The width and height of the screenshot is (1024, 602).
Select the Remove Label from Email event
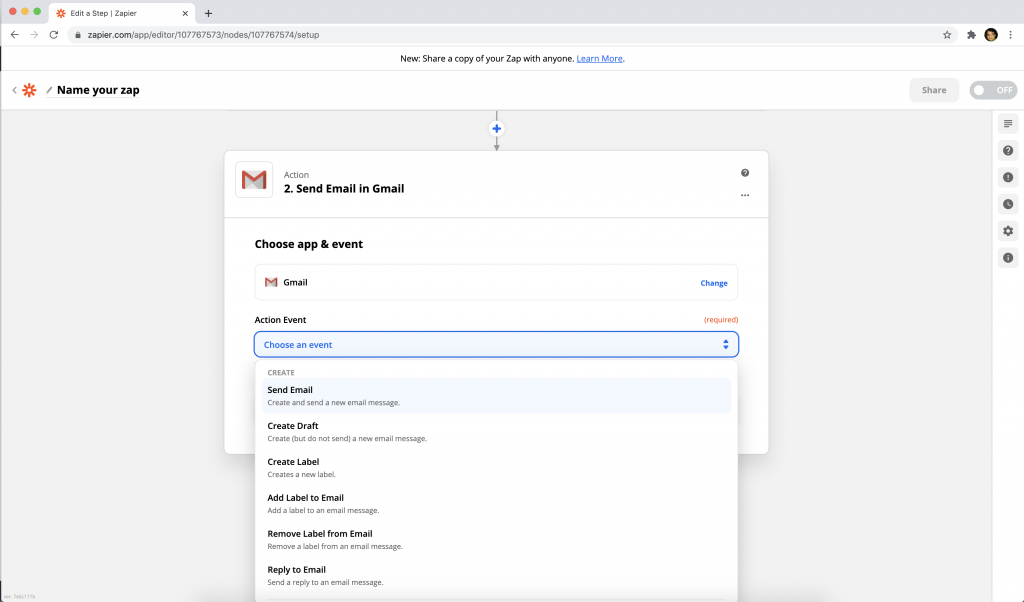(496, 539)
